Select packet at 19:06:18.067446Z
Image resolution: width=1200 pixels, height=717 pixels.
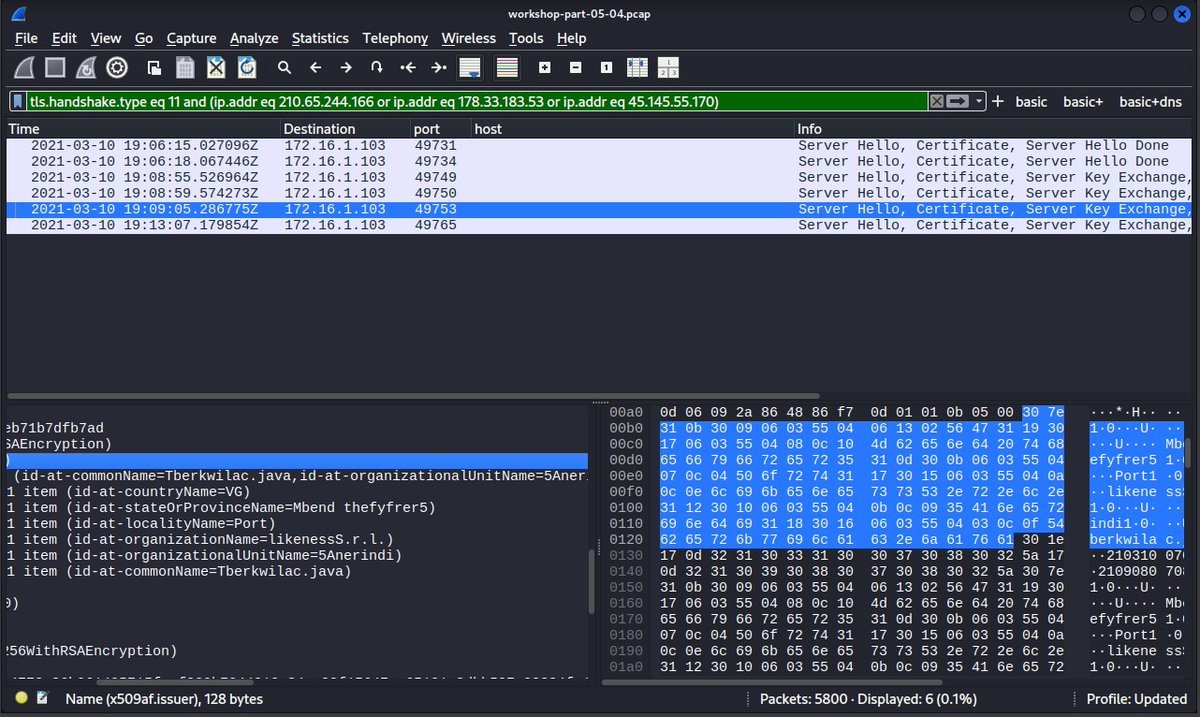(599, 161)
